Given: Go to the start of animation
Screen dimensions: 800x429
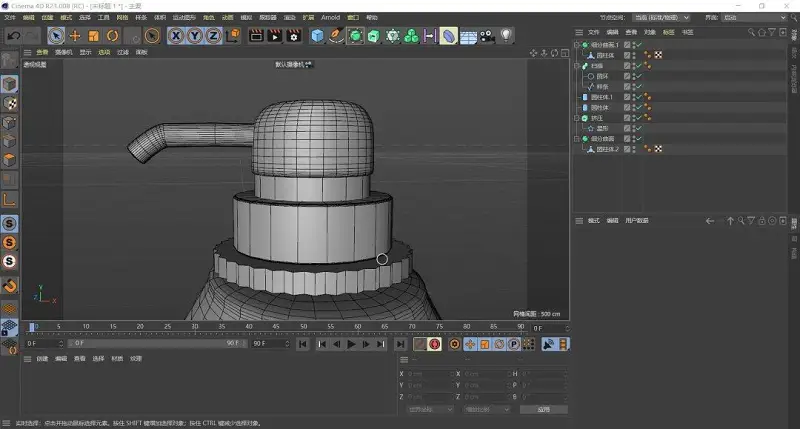Looking at the screenshot, I should click(303, 344).
